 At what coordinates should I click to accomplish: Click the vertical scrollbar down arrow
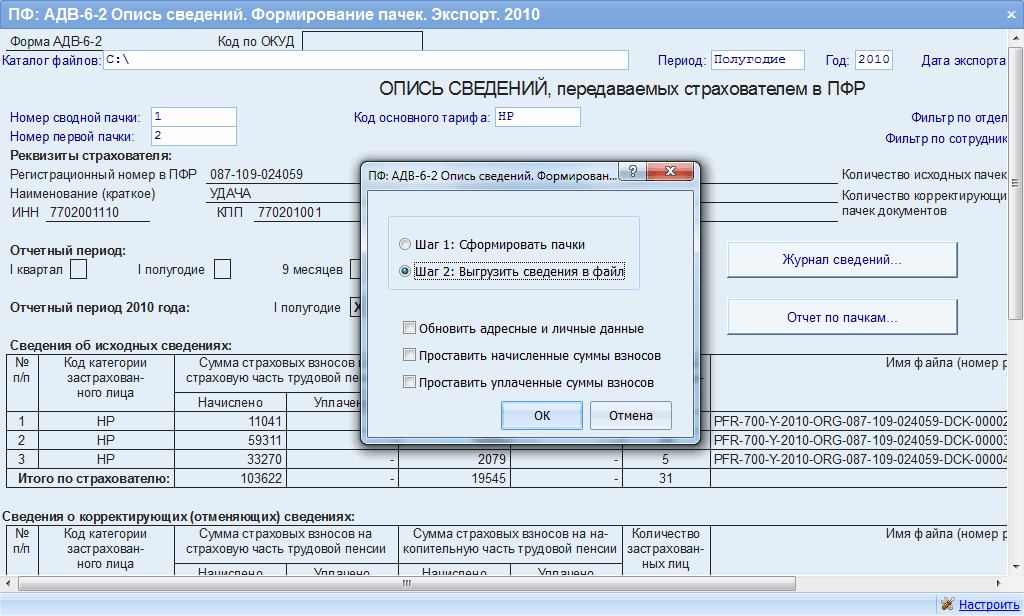coord(1016,566)
